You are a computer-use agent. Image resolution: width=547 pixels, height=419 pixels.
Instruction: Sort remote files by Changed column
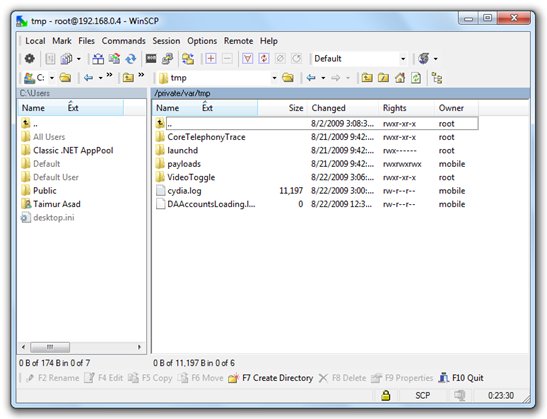(343, 108)
